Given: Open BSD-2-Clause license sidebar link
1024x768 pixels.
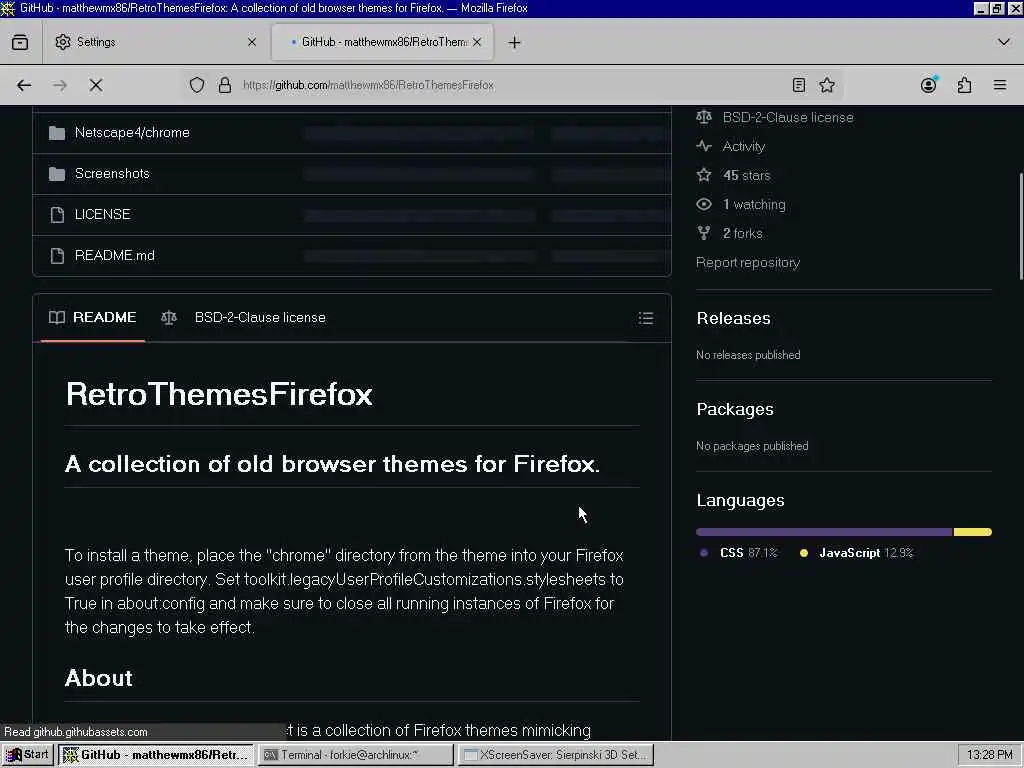Looking at the screenshot, I should (x=788, y=118).
